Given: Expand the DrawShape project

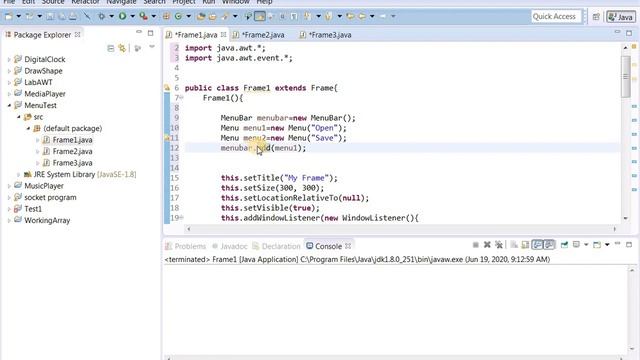Looking at the screenshot, I should point(9,71).
